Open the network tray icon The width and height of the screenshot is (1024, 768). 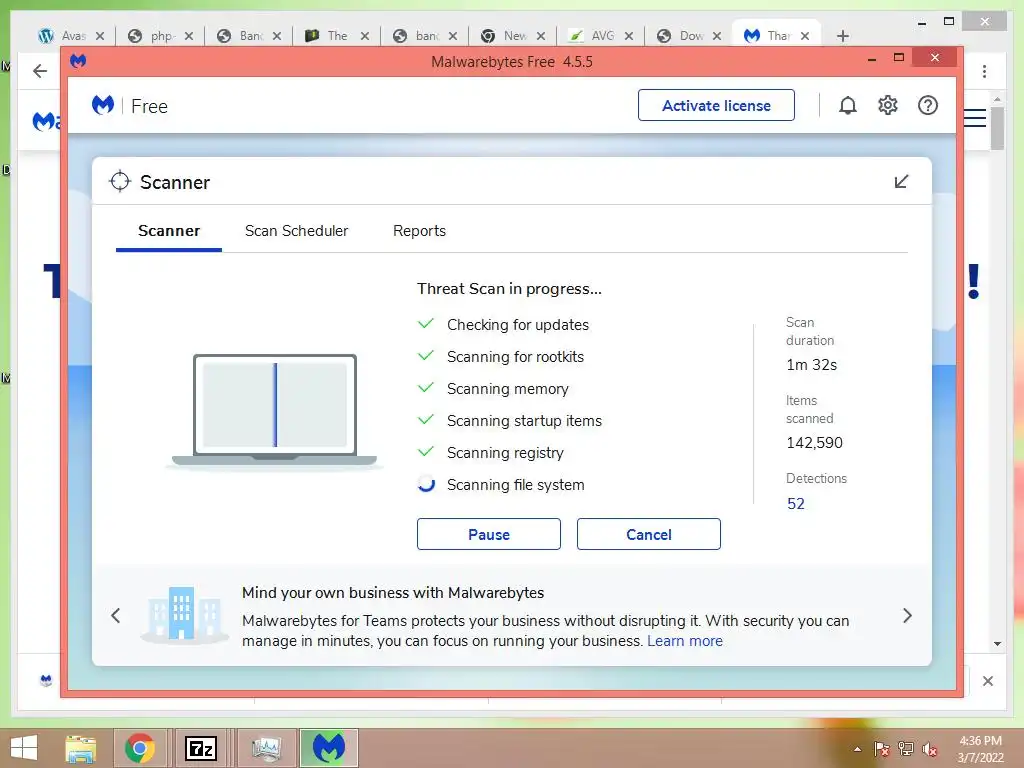click(906, 749)
